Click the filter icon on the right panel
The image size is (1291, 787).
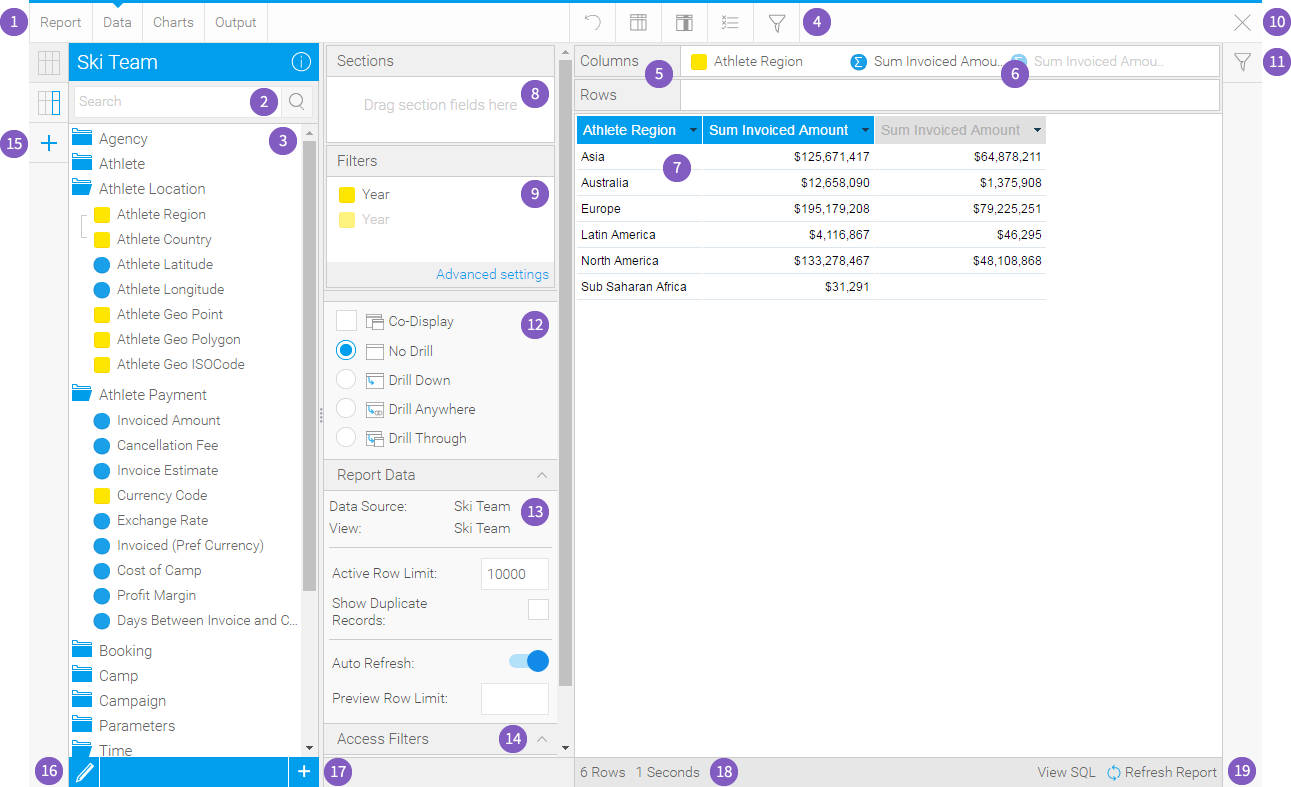pos(1242,61)
